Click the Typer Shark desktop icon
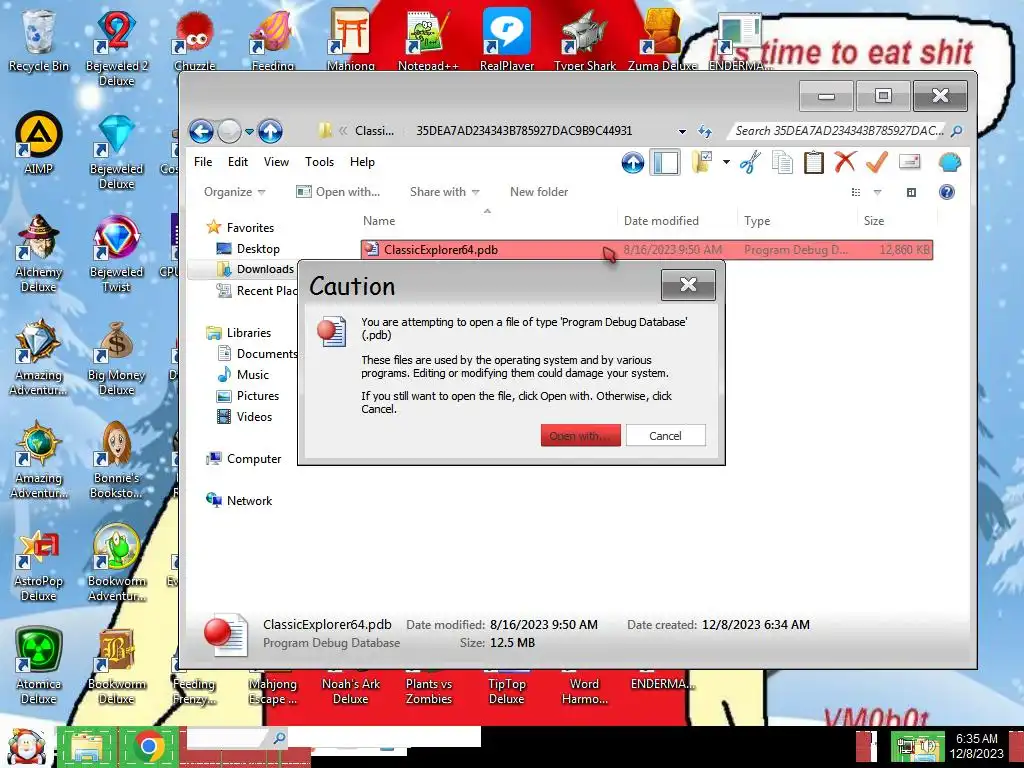The image size is (1024, 768). pos(584,39)
